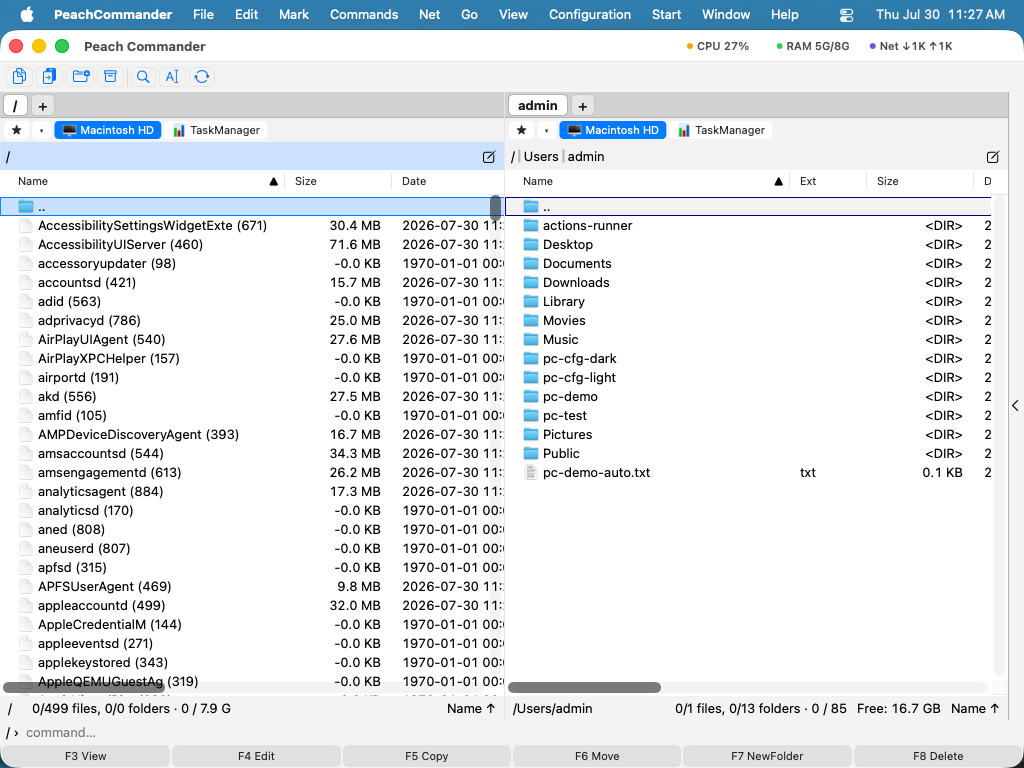Select the Pictures folder
Screen dimensions: 1024x768
[x=748, y=434]
